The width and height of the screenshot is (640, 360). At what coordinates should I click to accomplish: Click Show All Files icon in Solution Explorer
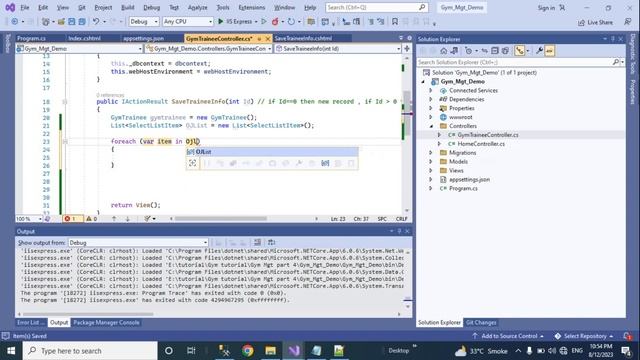point(505,51)
